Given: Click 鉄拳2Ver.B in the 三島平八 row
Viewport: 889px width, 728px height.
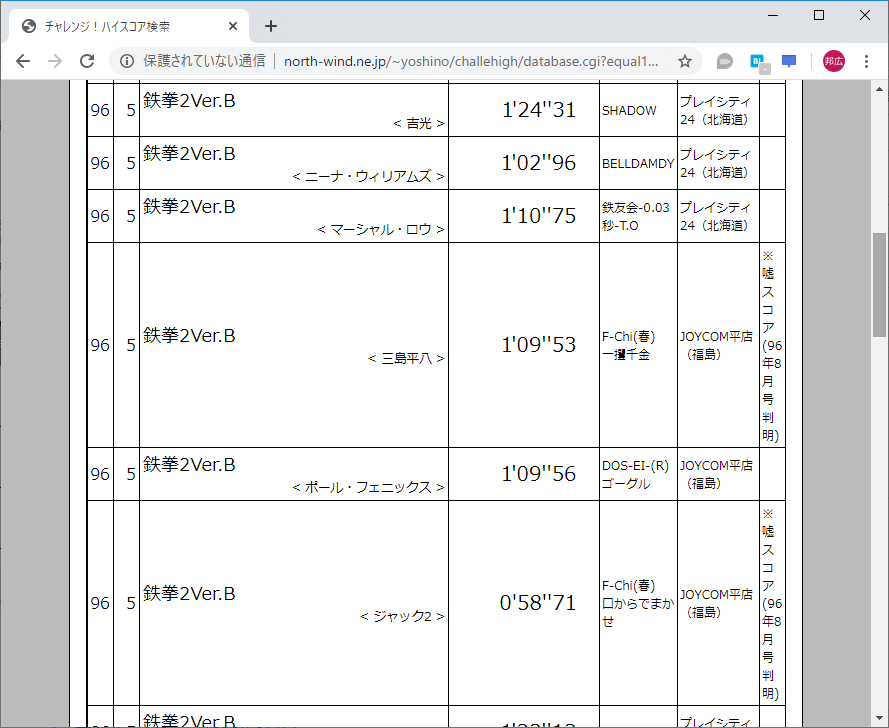Looking at the screenshot, I should point(189,336).
